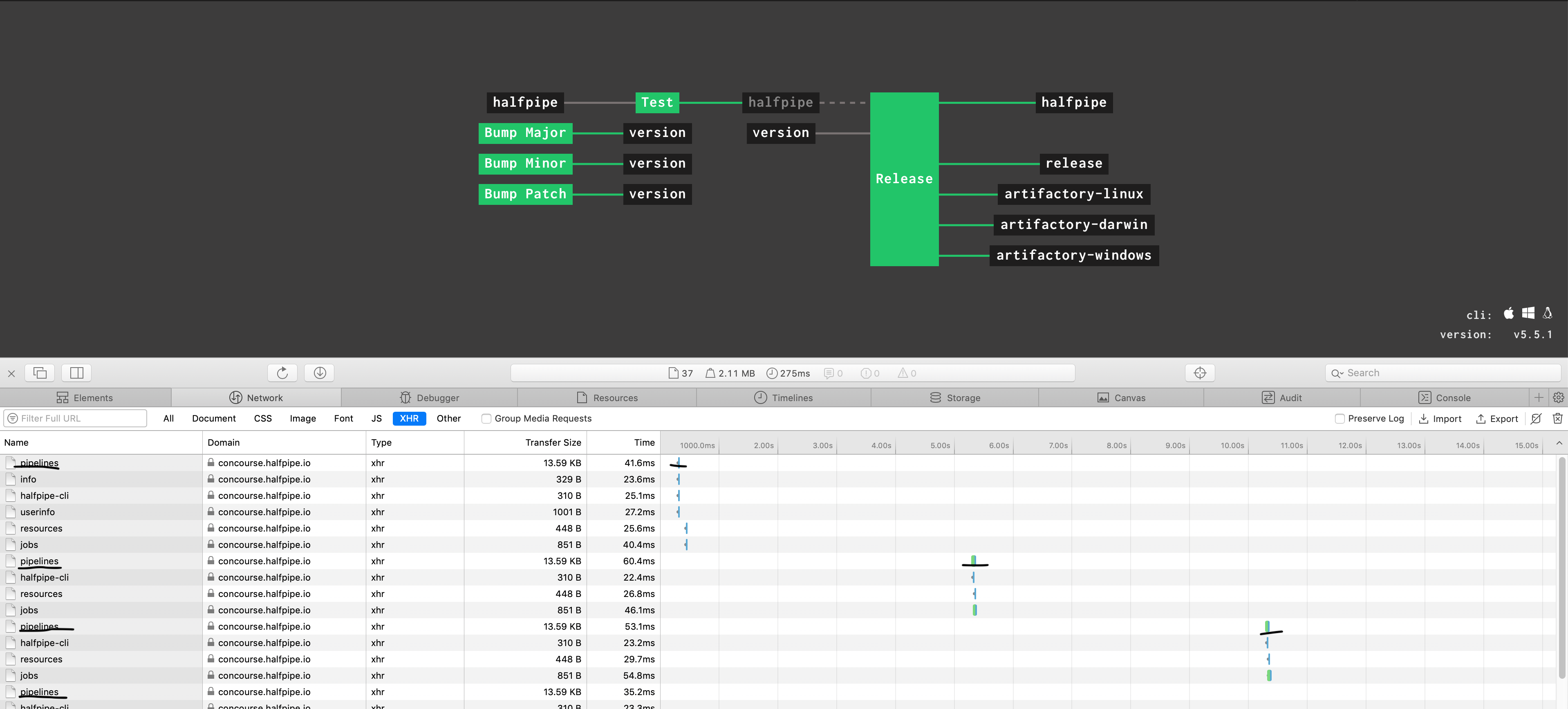Activate the element selection crosshair tool

(x=1199, y=372)
